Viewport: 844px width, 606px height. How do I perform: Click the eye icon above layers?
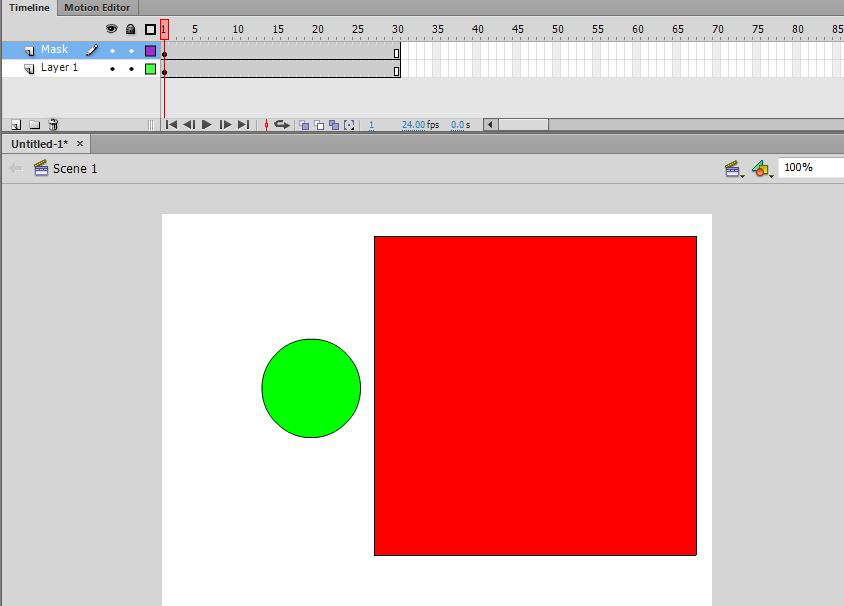click(x=111, y=29)
